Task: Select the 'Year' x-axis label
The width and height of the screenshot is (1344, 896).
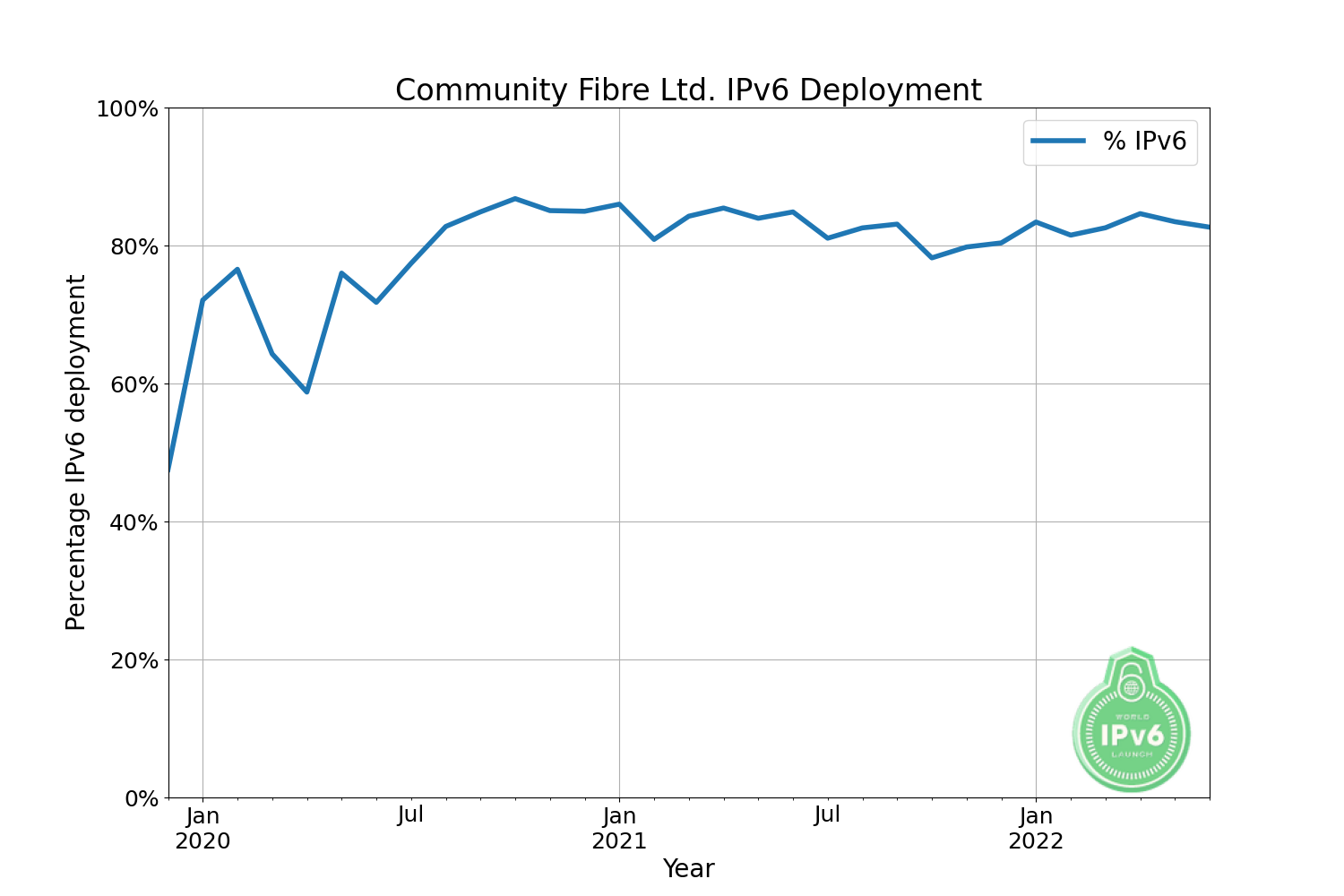Action: [x=688, y=868]
